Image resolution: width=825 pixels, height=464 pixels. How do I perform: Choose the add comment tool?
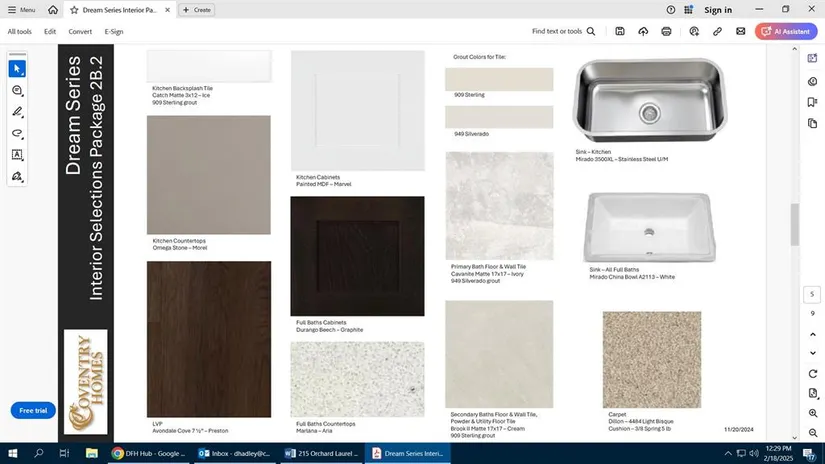tap(18, 91)
